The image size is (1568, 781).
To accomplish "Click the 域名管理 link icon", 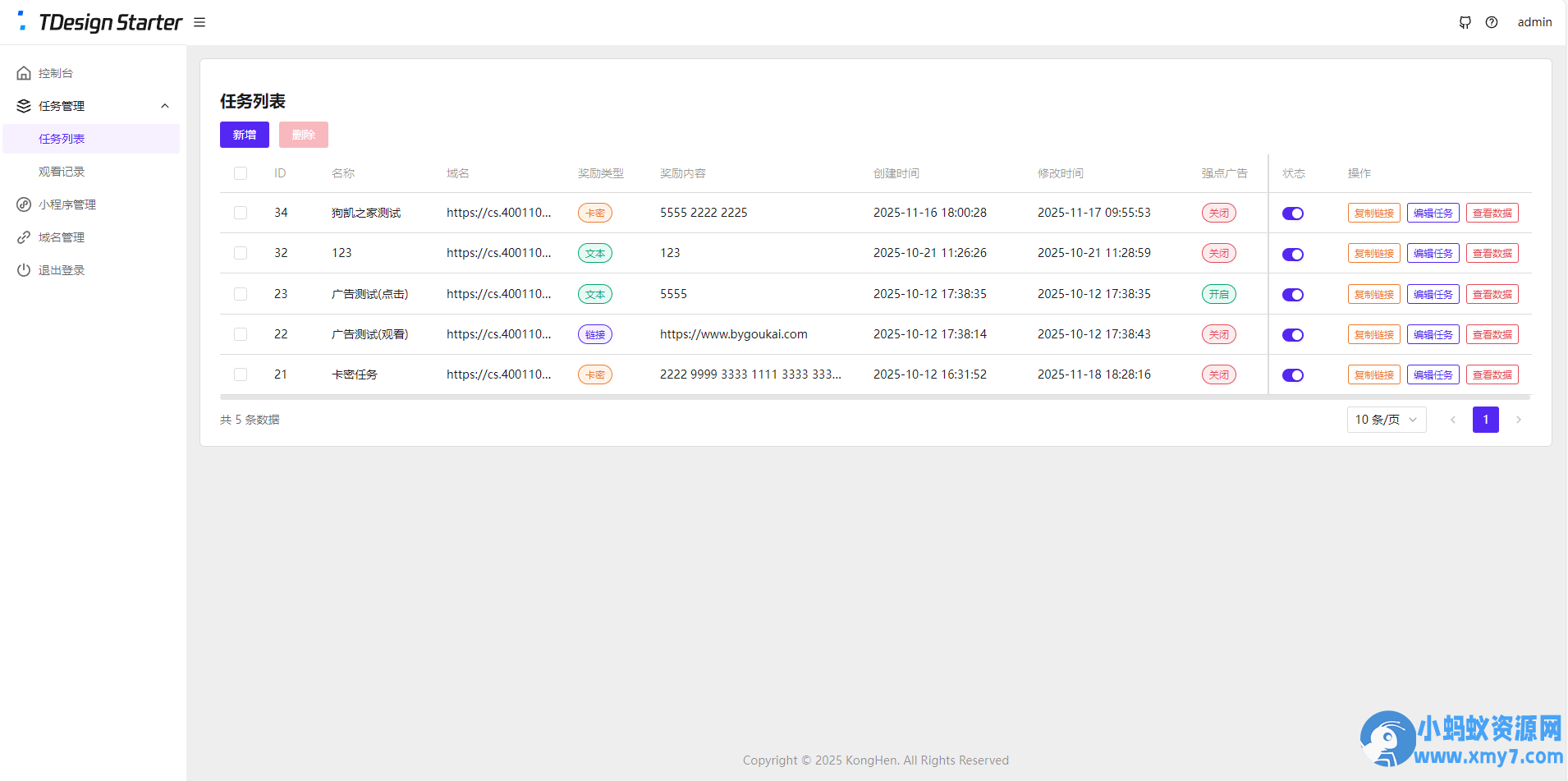I will pyautogui.click(x=24, y=237).
